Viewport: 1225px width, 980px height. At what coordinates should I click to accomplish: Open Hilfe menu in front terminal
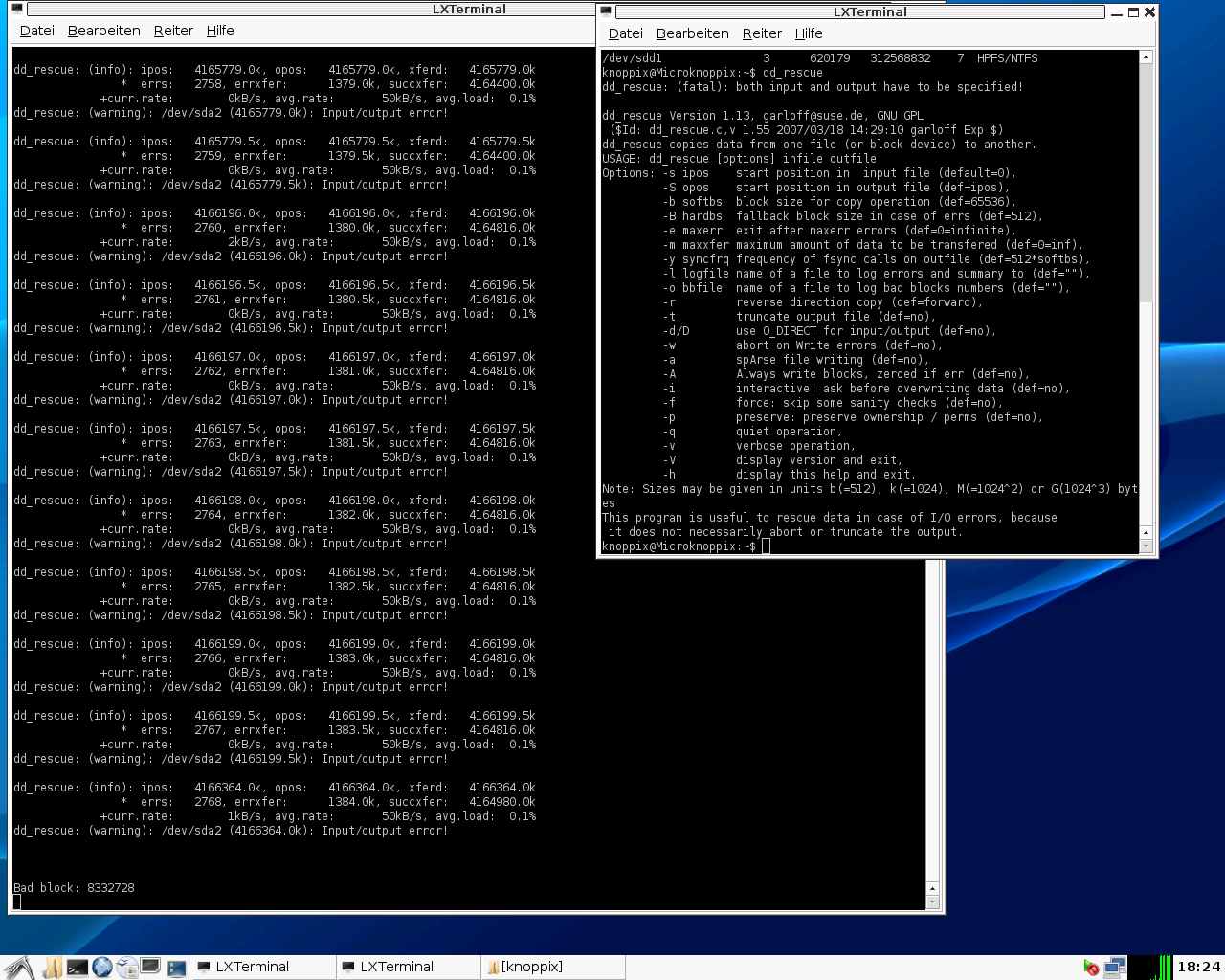(x=809, y=33)
